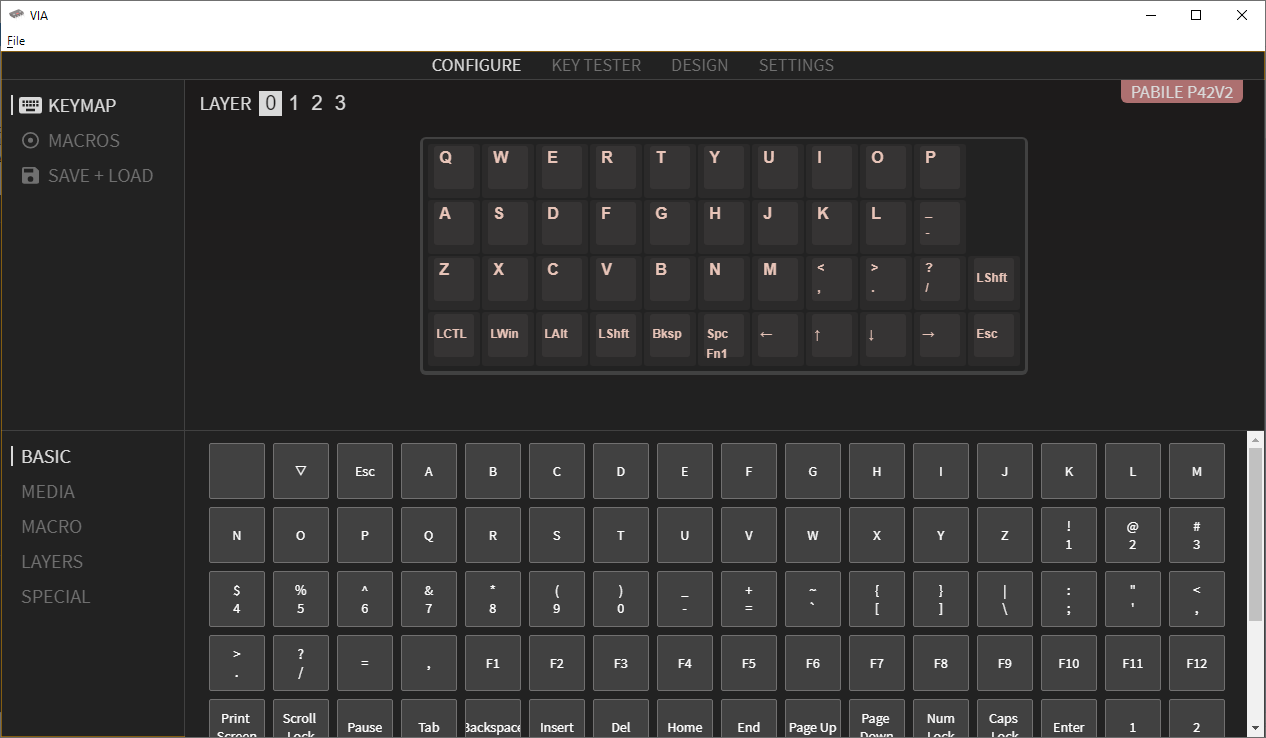Open the DESIGN tab
1266x738 pixels.
tap(699, 65)
